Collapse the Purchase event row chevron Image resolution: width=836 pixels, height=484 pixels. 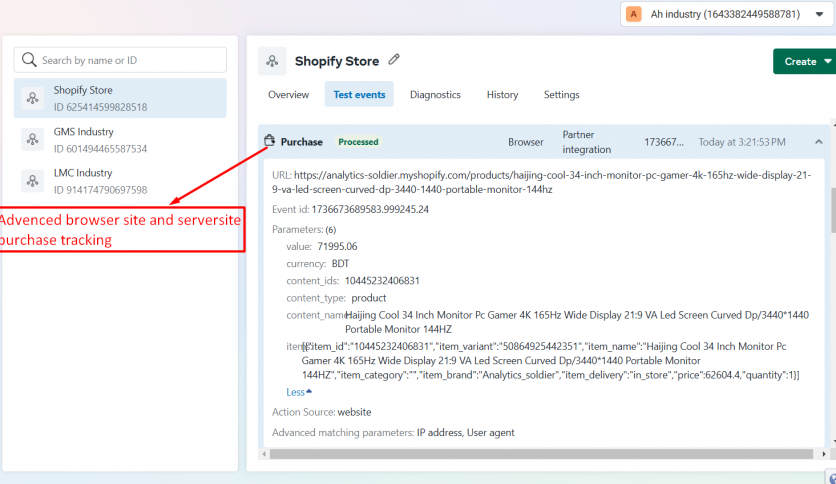tap(818, 142)
